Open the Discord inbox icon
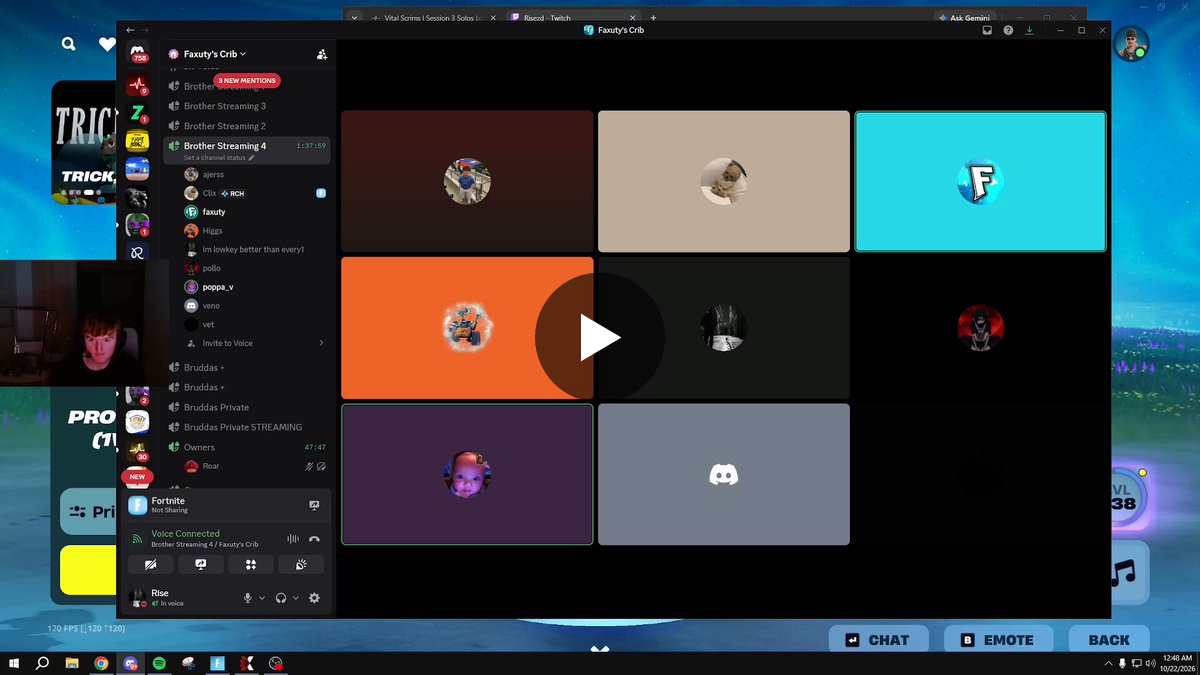The image size is (1200, 675). tap(987, 30)
